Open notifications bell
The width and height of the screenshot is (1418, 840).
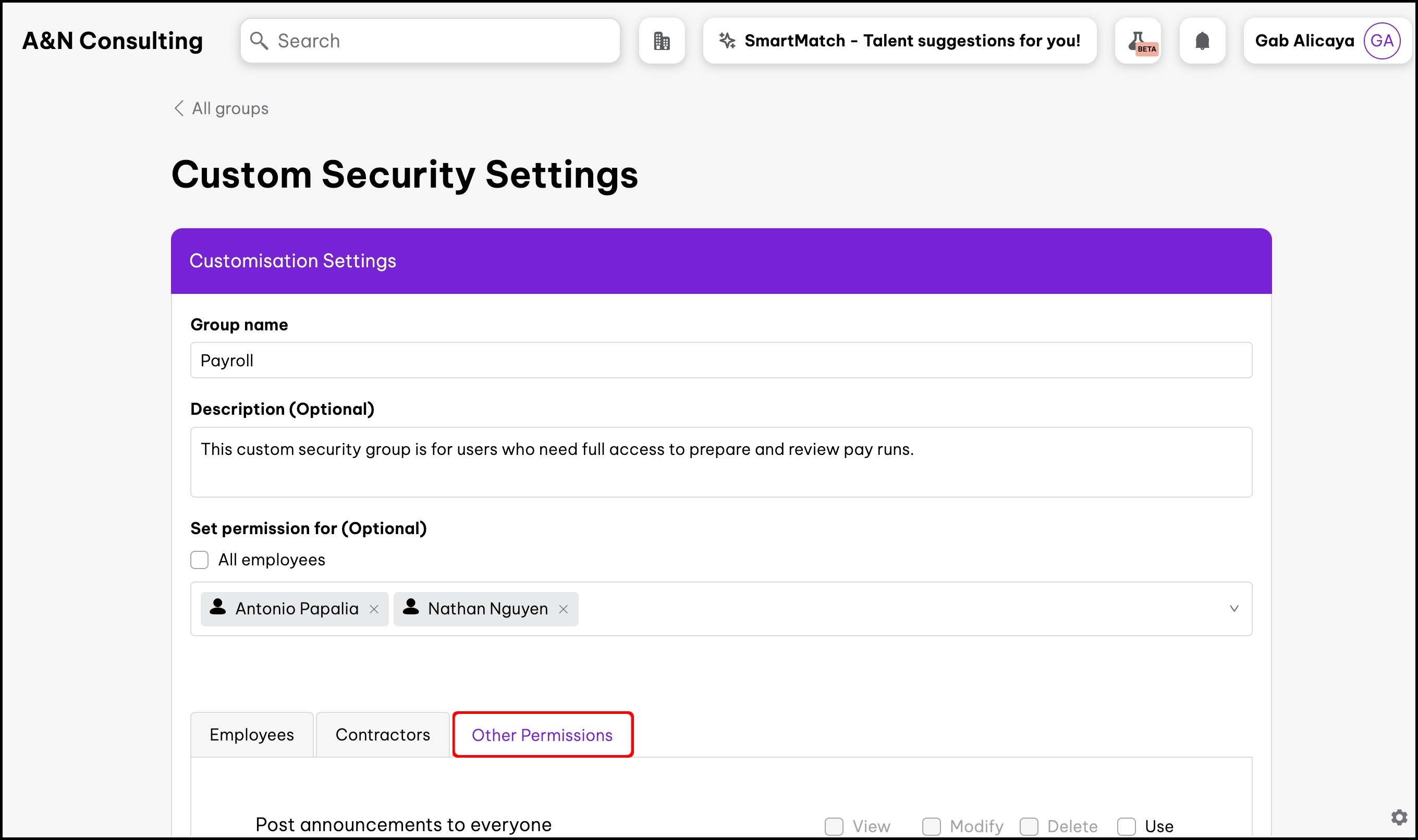[x=1202, y=41]
